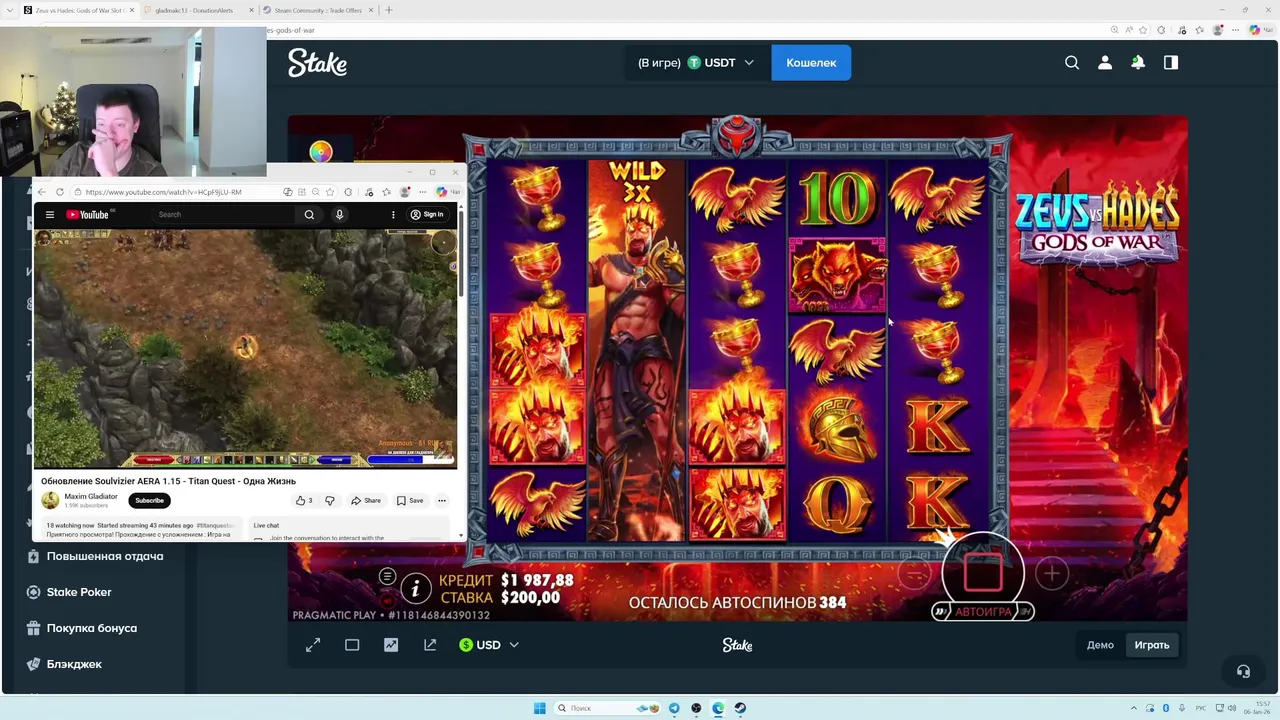Open live statistics chart icon

click(391, 645)
